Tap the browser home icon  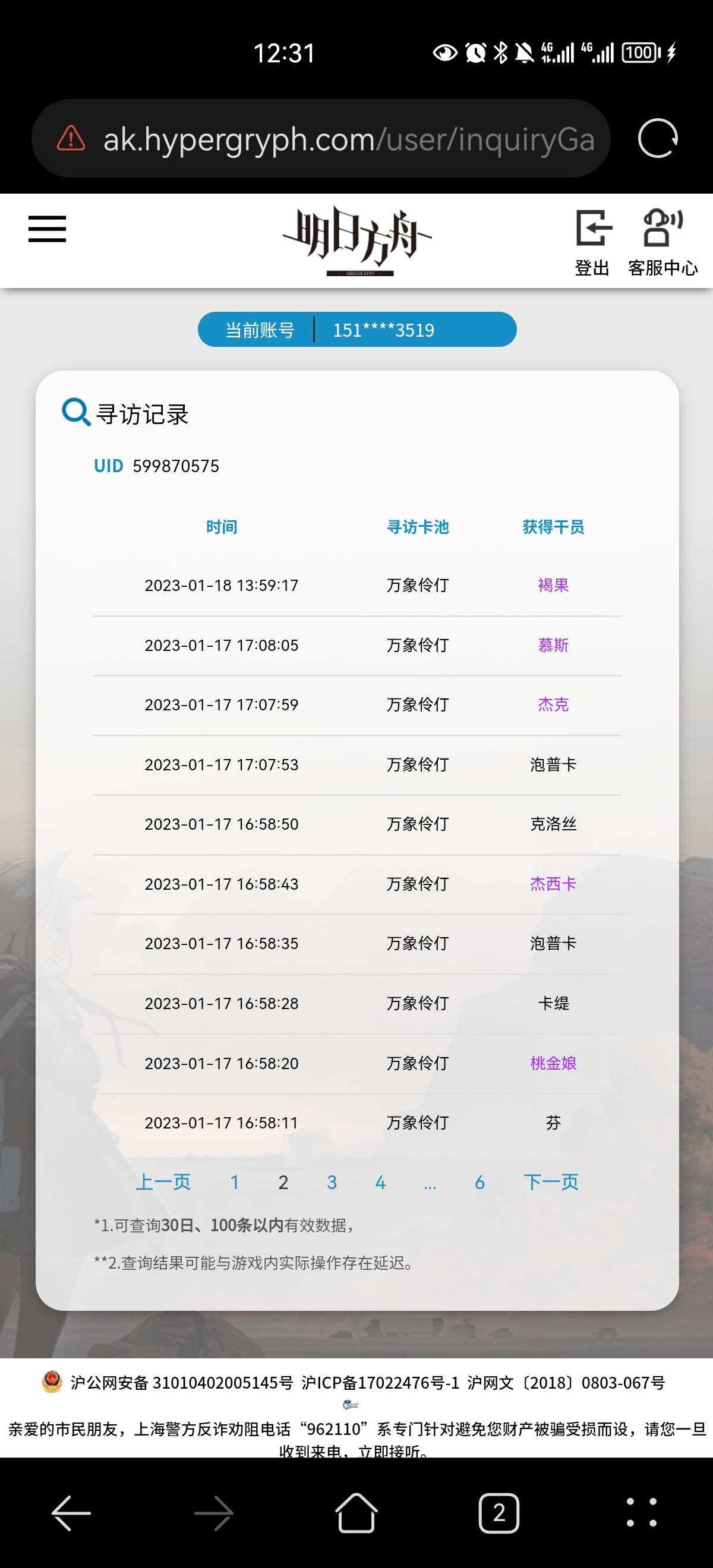coord(356,1513)
